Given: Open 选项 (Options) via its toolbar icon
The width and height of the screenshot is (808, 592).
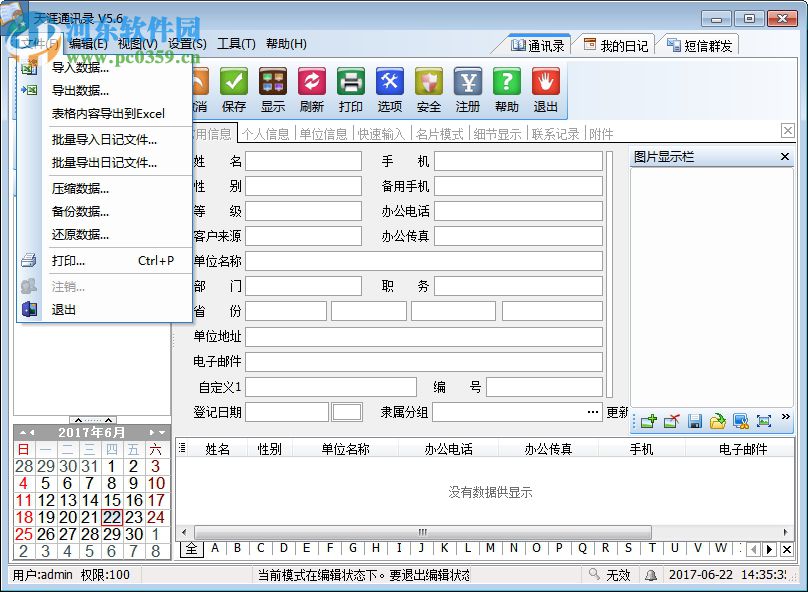Looking at the screenshot, I should click(x=390, y=80).
